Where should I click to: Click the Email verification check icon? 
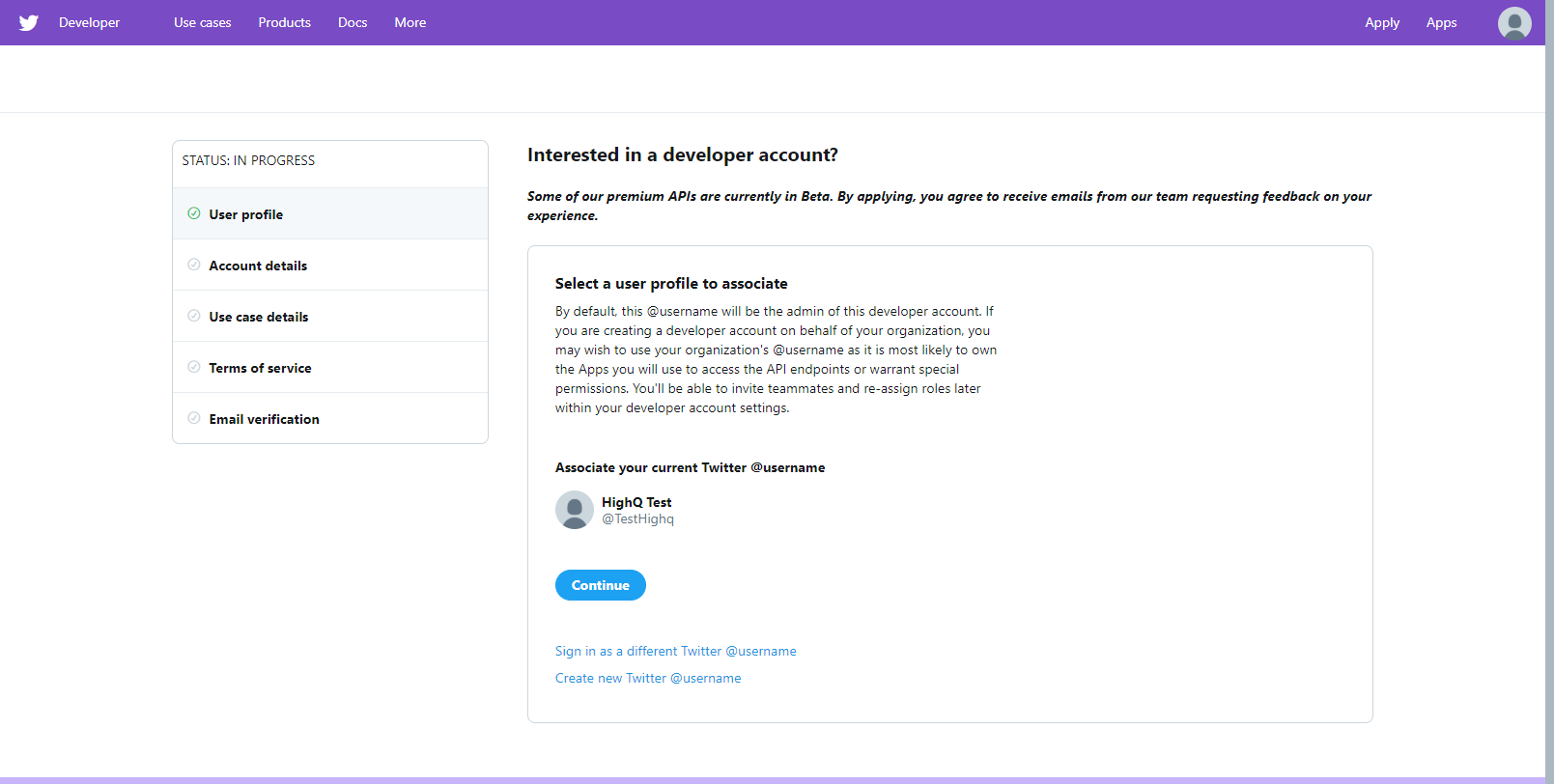tap(194, 418)
